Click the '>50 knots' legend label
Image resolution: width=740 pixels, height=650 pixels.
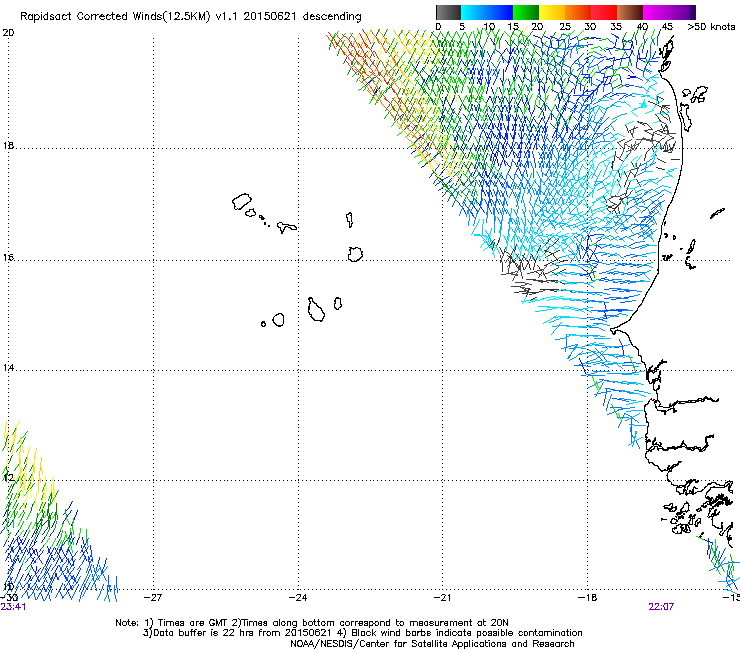click(711, 27)
